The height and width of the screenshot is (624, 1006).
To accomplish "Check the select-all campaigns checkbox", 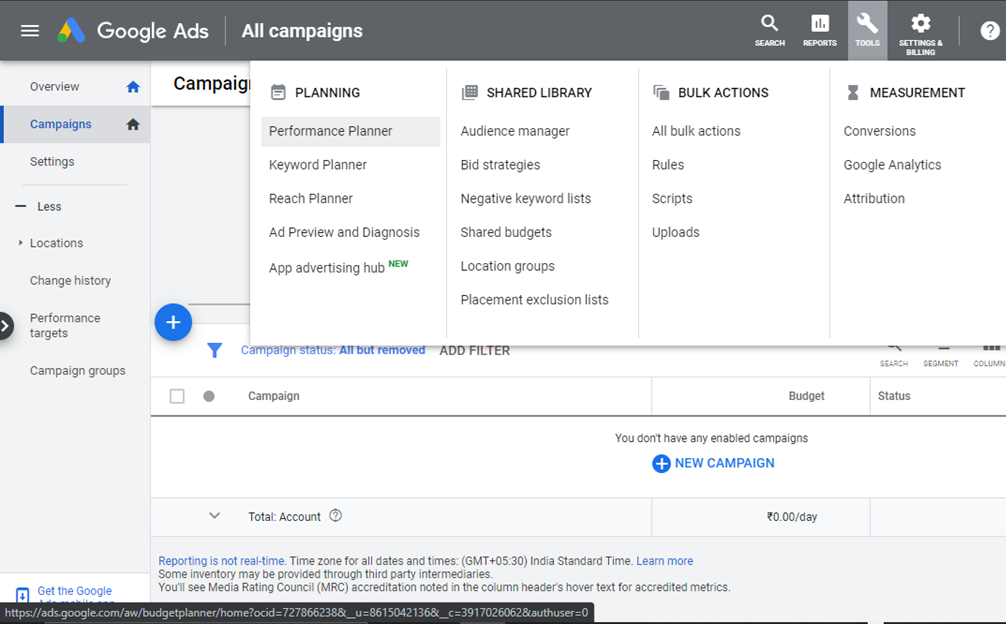I will [x=177, y=396].
